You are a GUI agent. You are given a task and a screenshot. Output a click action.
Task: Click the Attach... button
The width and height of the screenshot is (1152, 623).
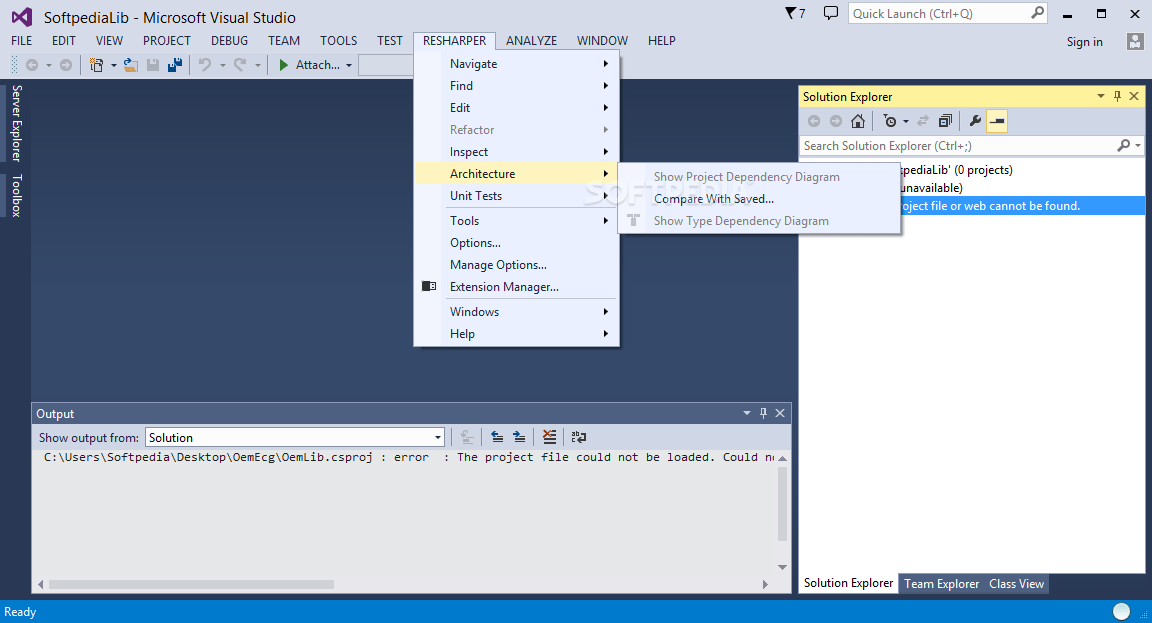click(309, 65)
